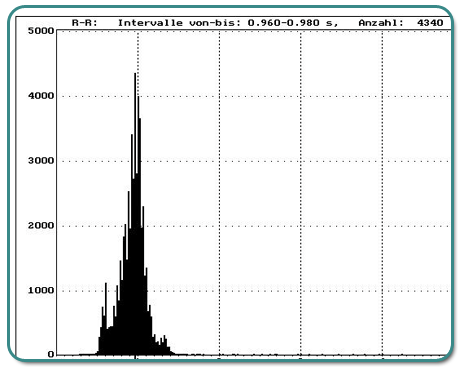461x368 pixels.
Task: Click the first x-axis tick marker under peak
Action: (x=135, y=358)
